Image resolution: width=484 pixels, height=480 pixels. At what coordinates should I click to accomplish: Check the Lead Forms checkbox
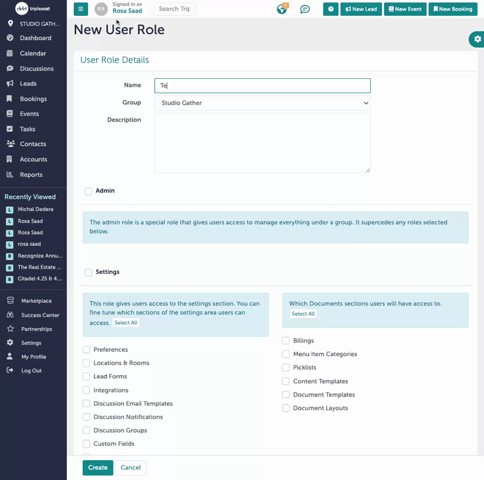(x=86, y=376)
